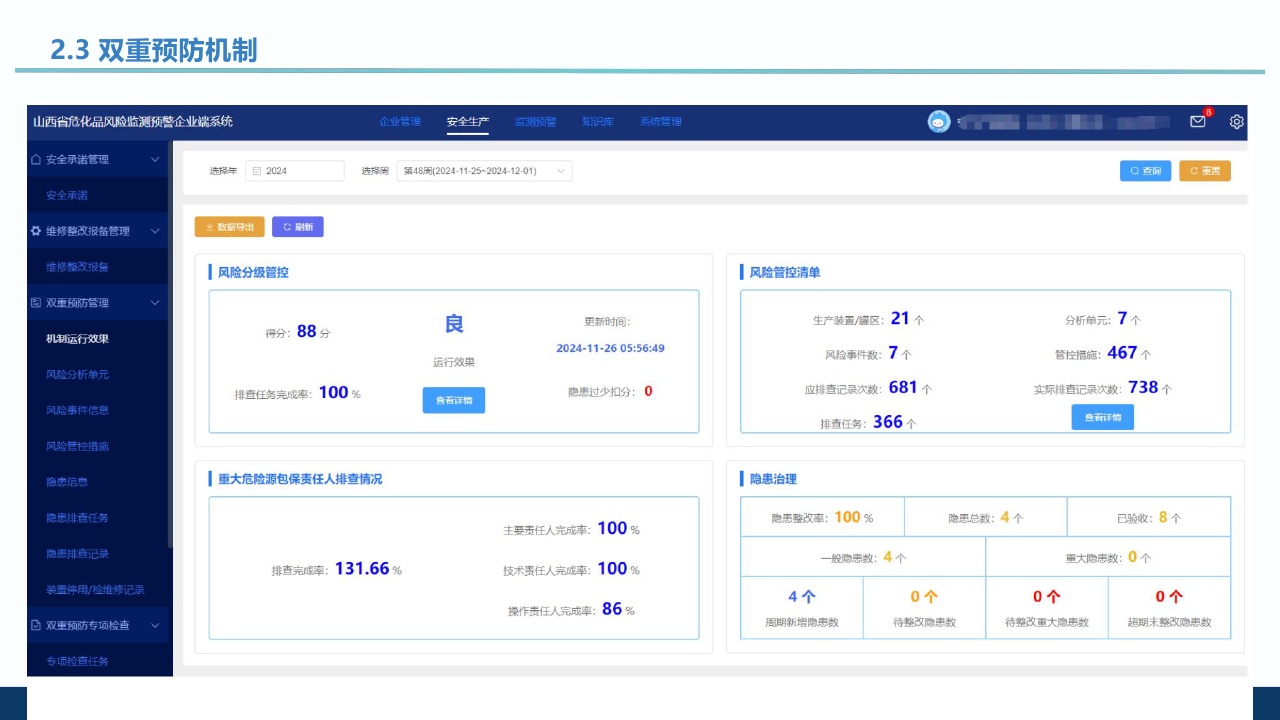
Task: Click the 双重预防专项检查 sidebar icon
Action: point(36,625)
